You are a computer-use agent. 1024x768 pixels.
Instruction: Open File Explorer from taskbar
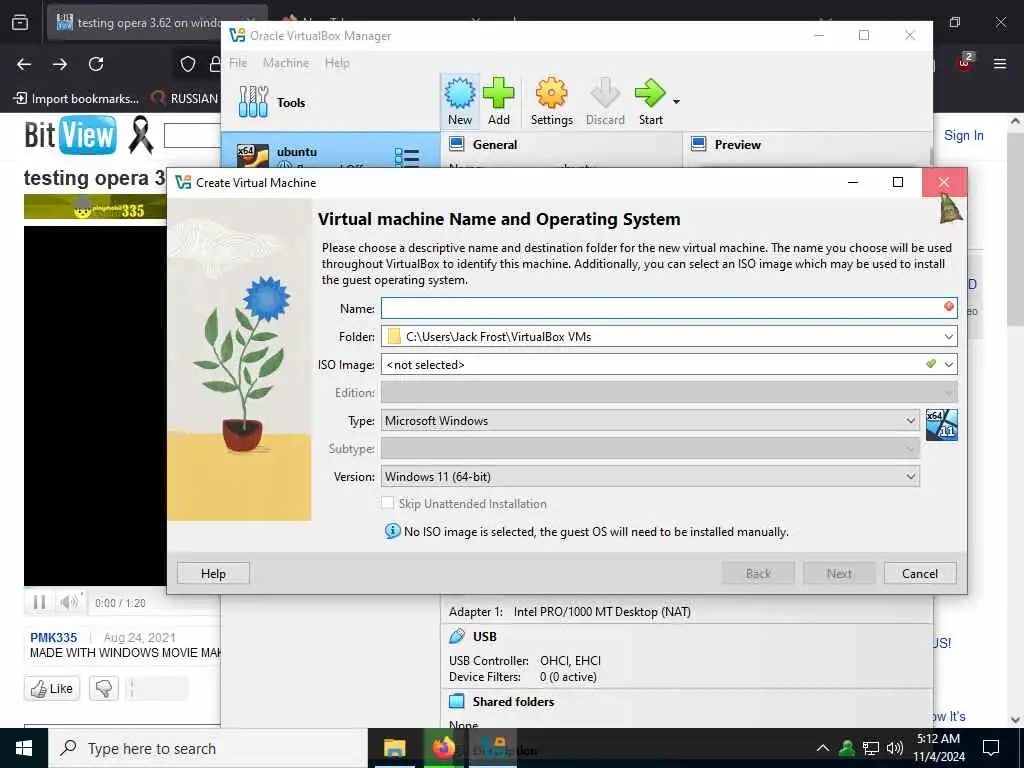394,748
